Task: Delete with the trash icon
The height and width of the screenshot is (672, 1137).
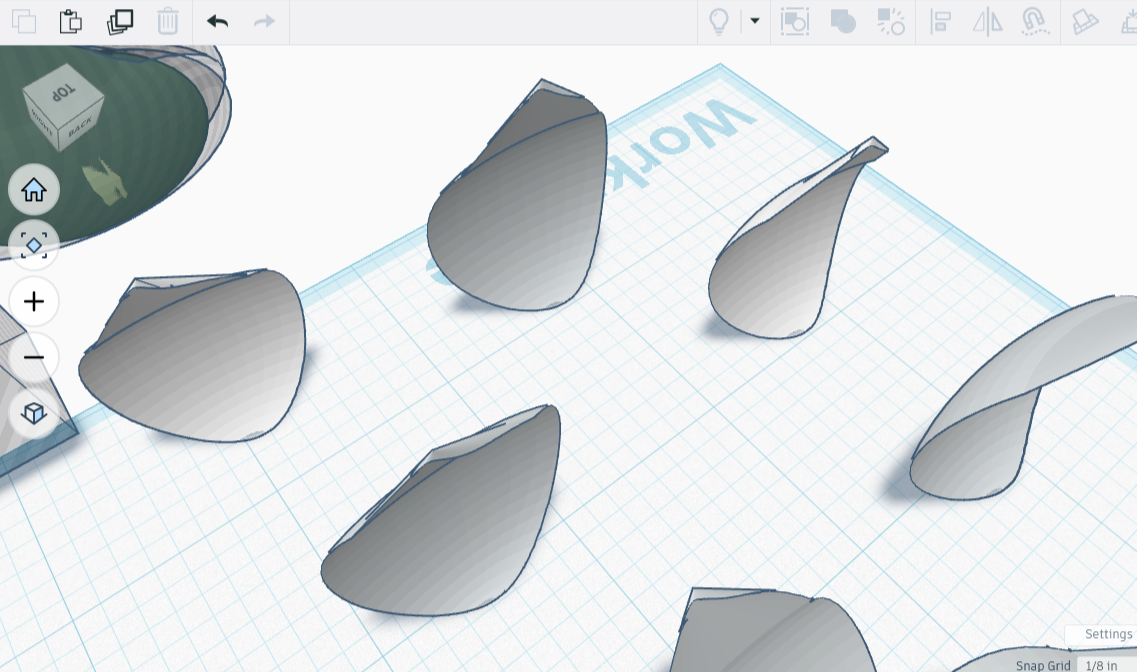Action: pyautogui.click(x=167, y=21)
